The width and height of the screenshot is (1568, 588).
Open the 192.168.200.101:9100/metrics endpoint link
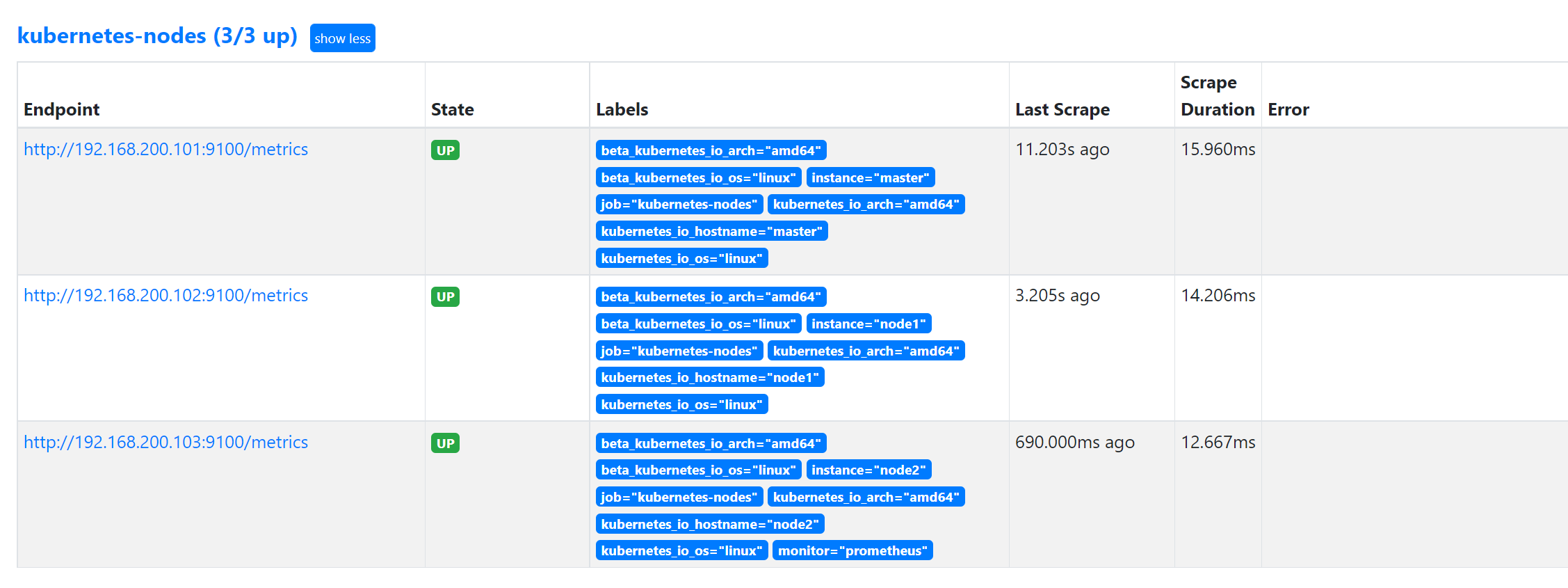click(x=165, y=149)
